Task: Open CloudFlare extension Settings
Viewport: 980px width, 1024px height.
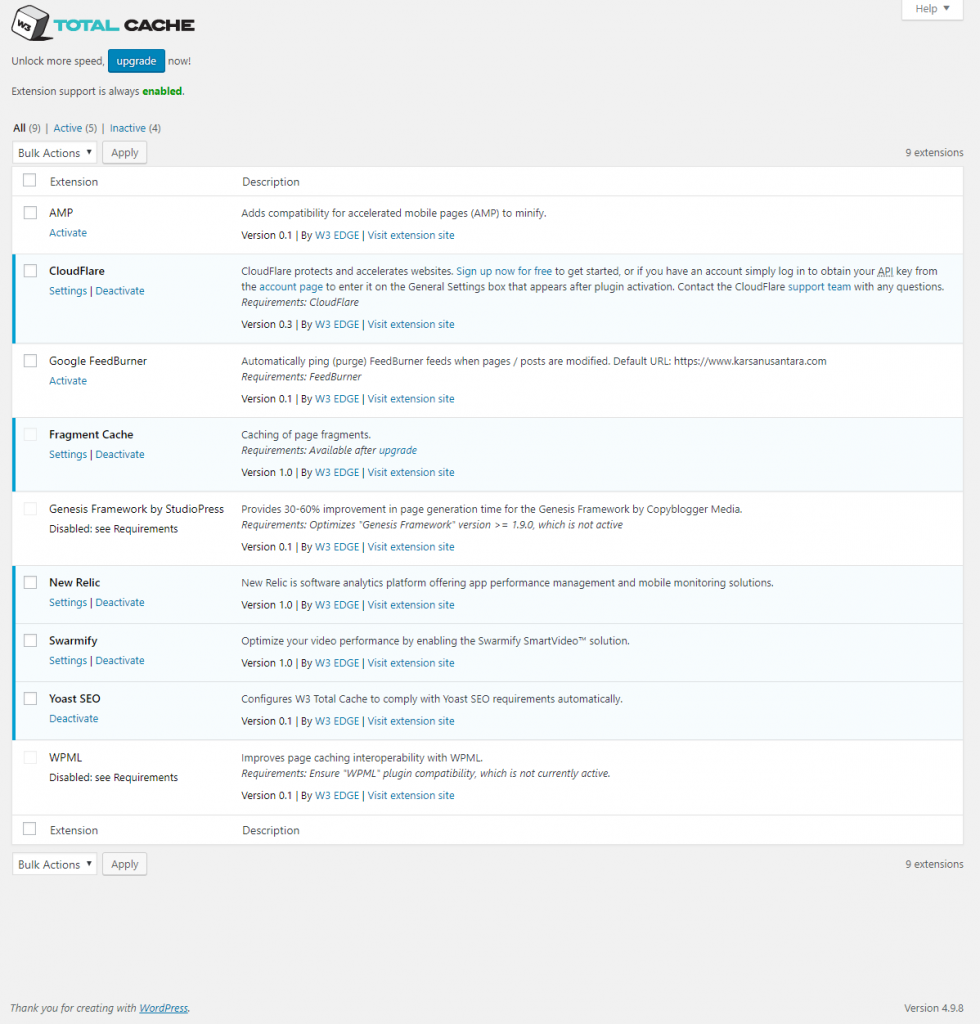Action: (68, 291)
